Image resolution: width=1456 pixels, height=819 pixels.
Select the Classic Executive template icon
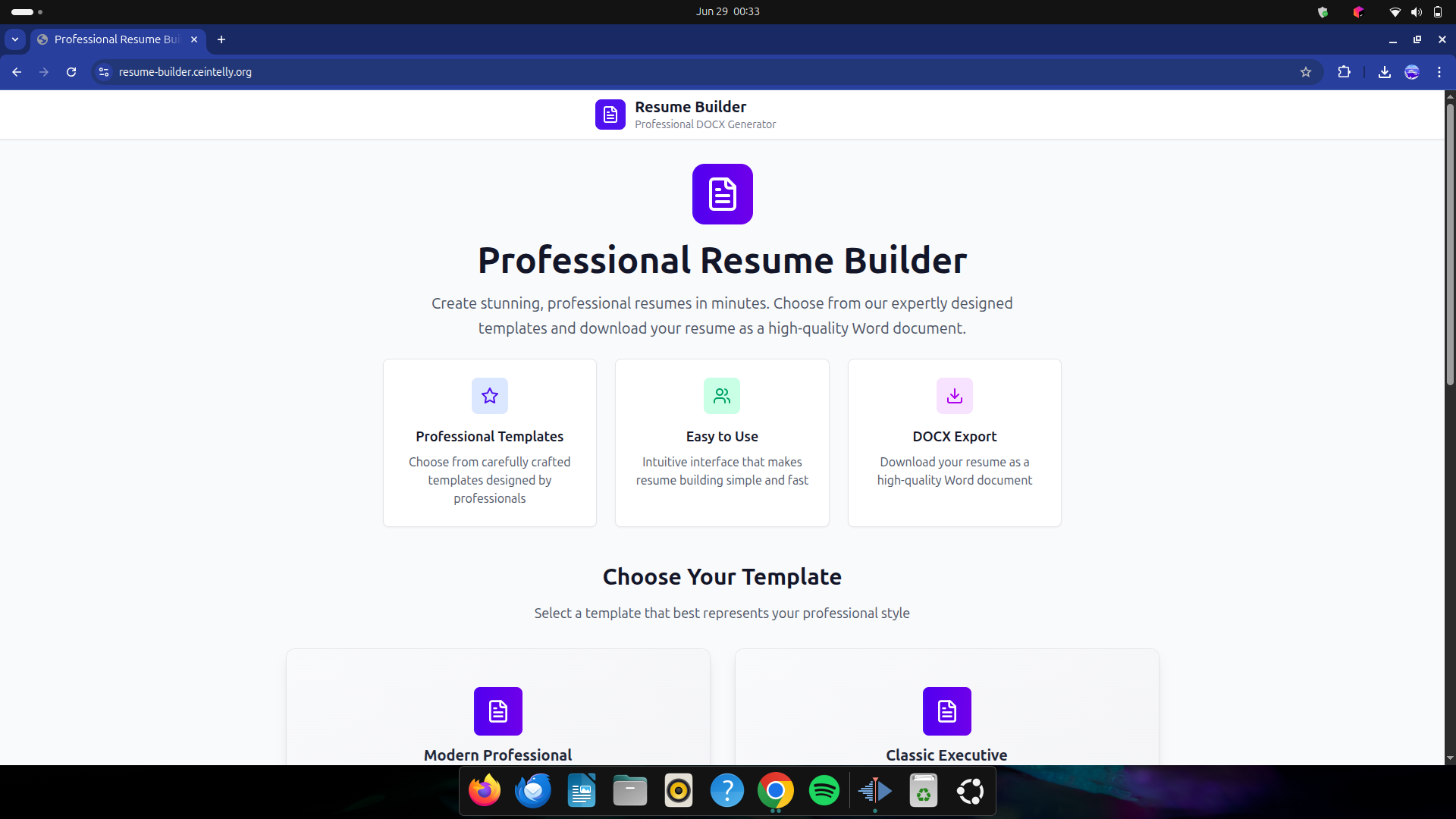(946, 711)
